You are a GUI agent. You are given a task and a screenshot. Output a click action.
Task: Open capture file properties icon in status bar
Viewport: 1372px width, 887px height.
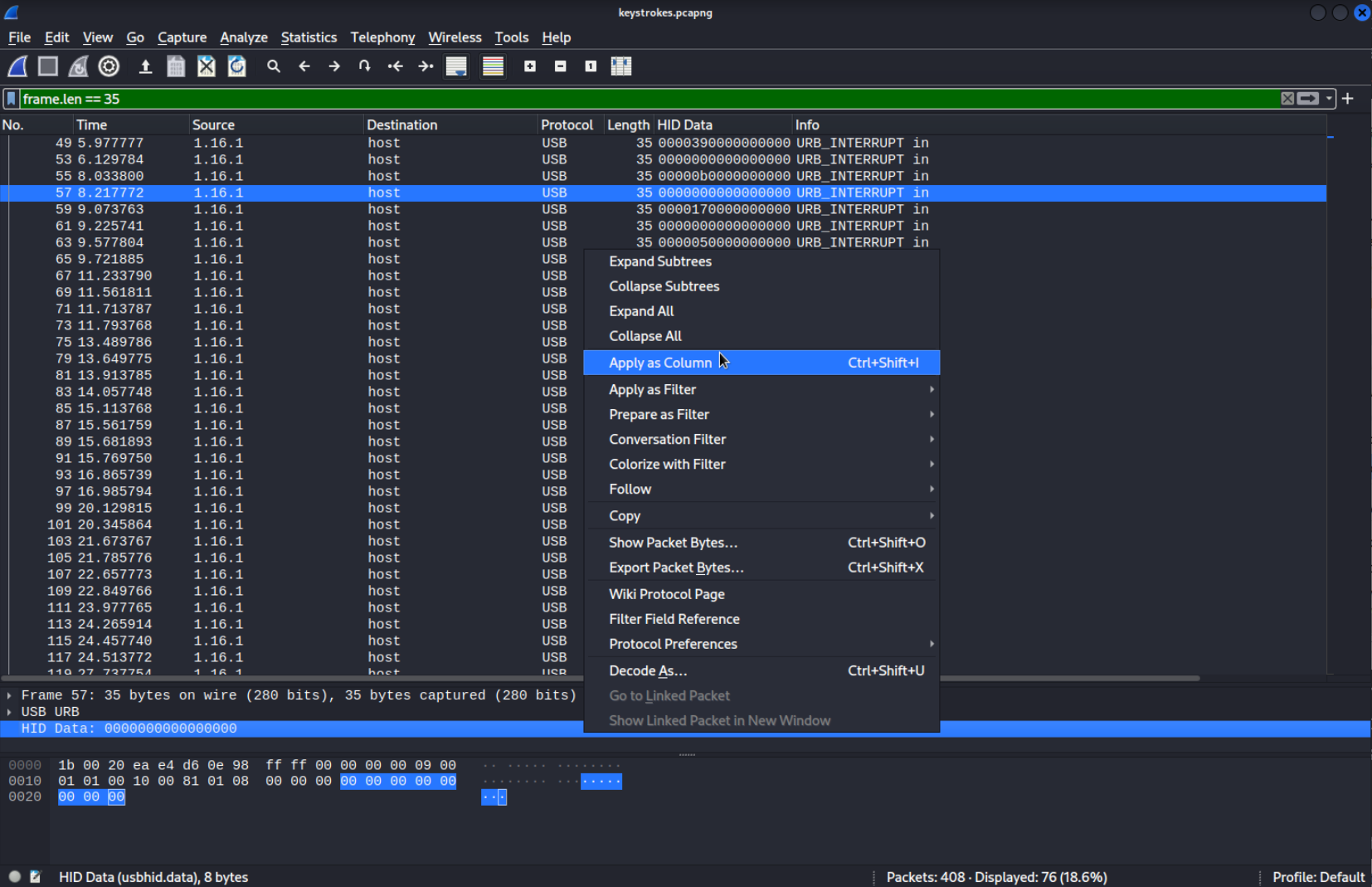click(35, 876)
